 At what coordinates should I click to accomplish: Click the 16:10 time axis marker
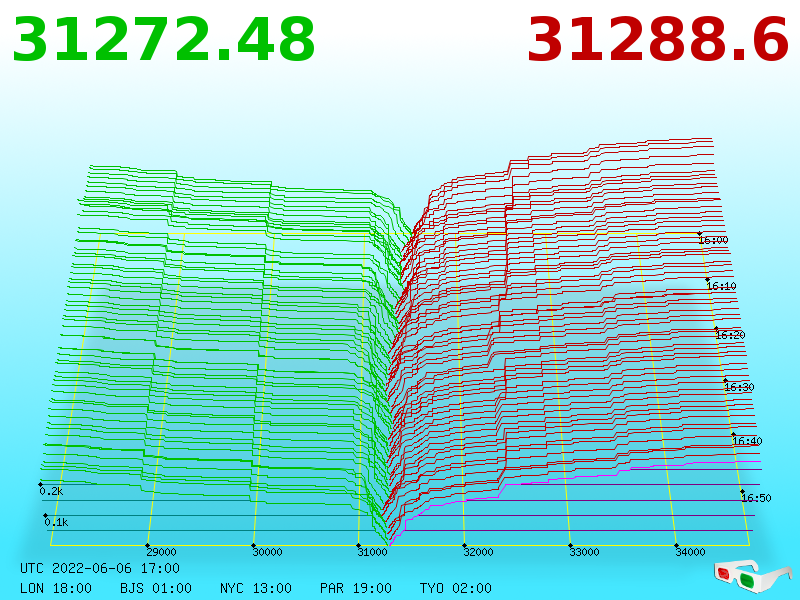pos(721,286)
